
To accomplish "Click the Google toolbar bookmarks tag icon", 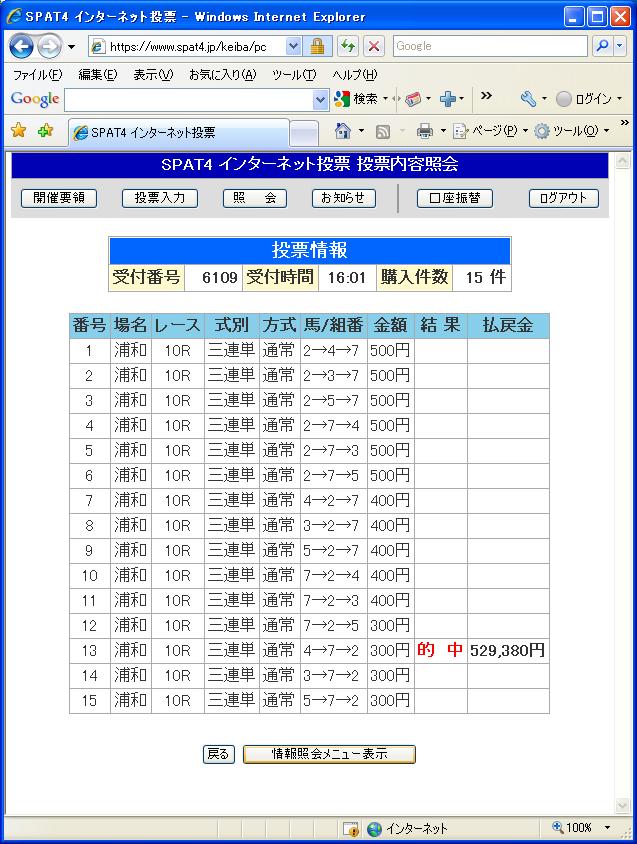I will tap(413, 99).
